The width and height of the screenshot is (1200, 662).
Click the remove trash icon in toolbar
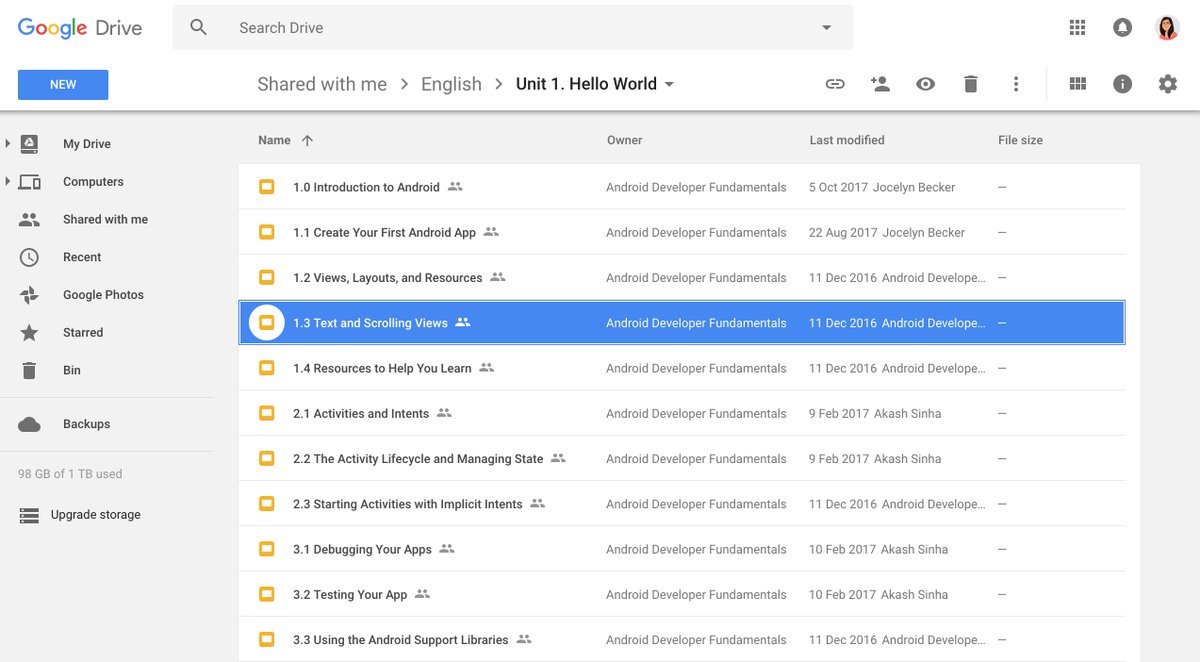970,84
